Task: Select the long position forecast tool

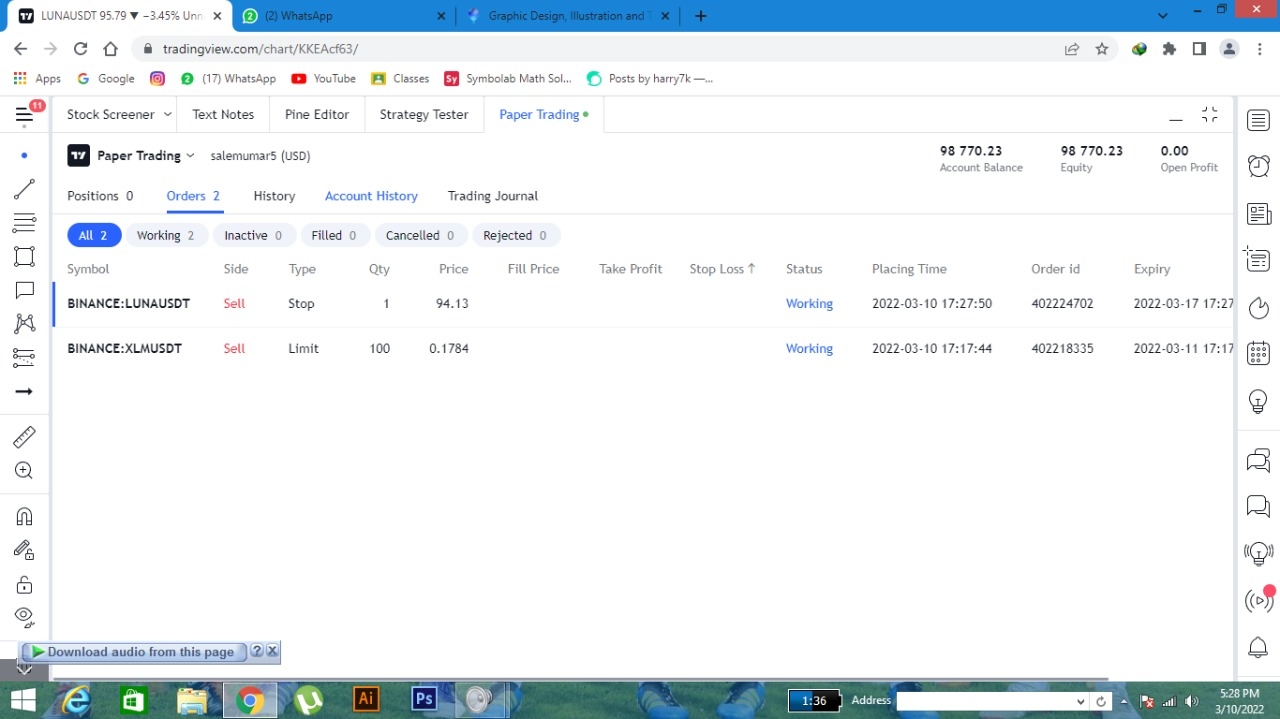Action: 24,357
